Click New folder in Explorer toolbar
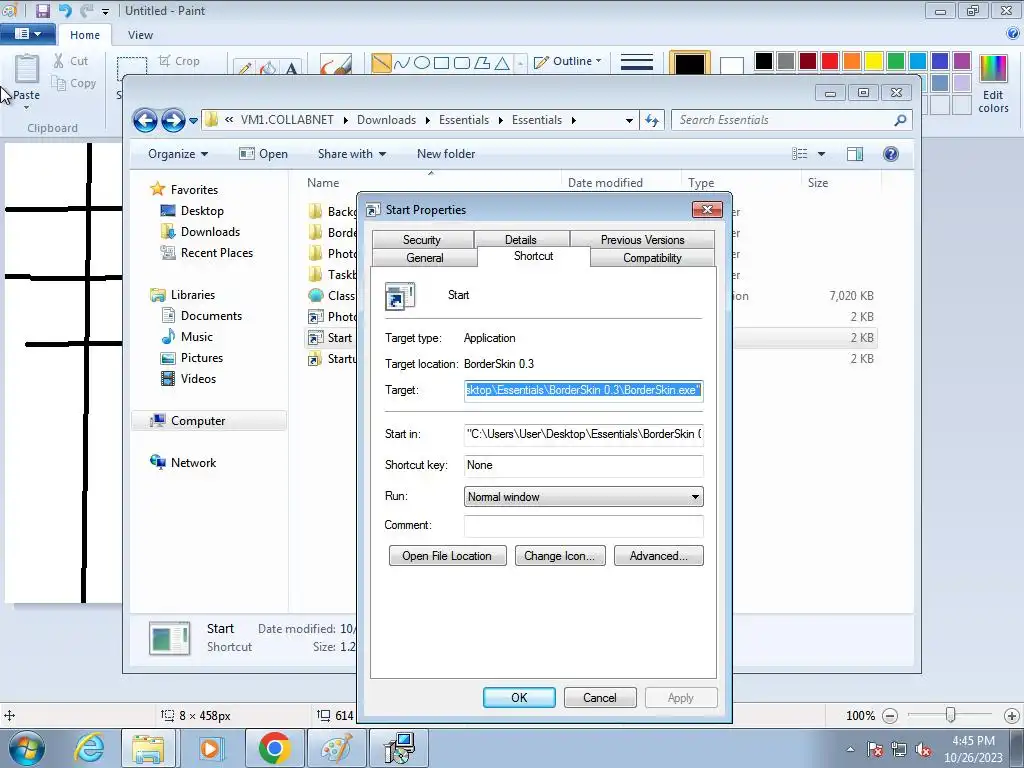 (446, 154)
